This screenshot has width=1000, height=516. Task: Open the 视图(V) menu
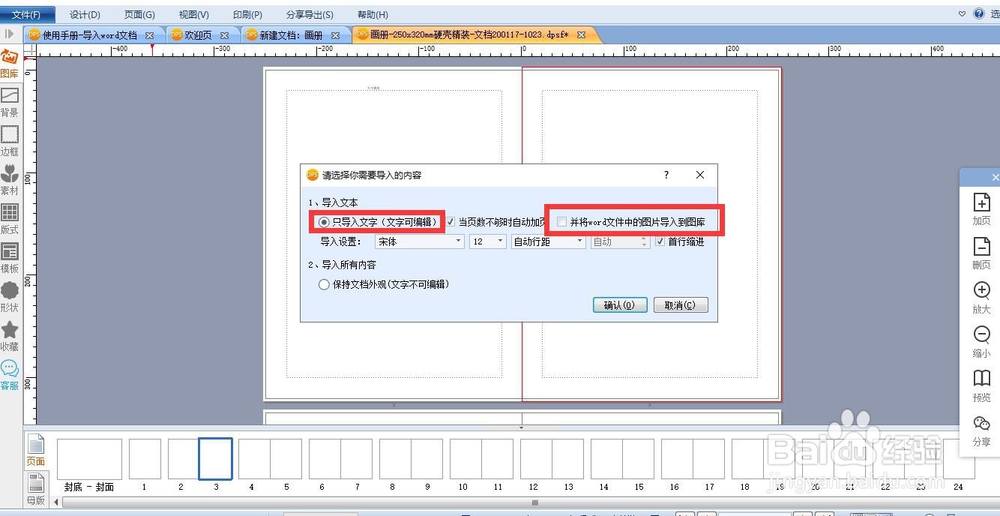click(194, 15)
